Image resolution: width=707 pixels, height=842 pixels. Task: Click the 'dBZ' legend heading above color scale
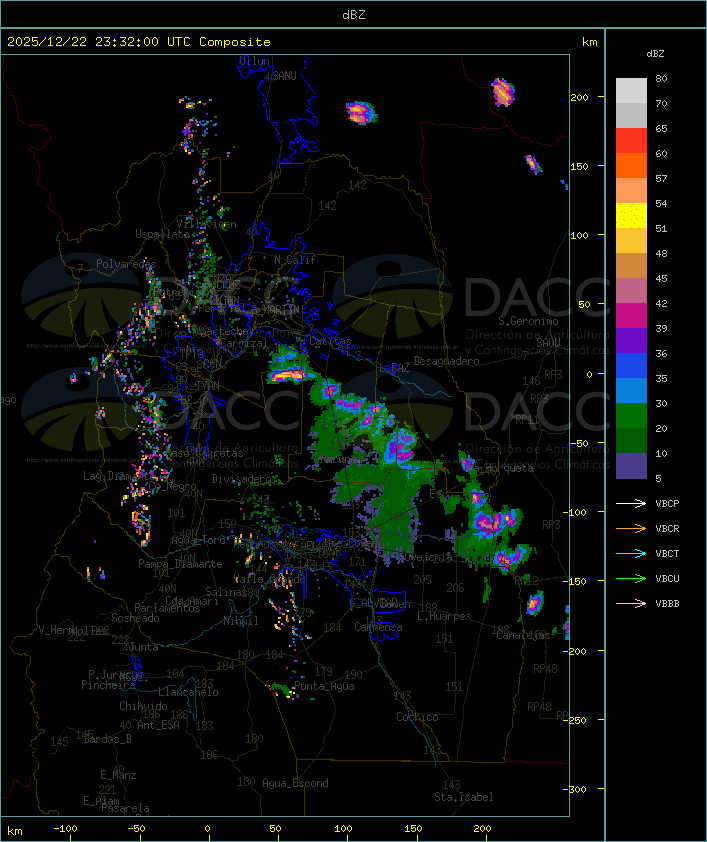(655, 54)
